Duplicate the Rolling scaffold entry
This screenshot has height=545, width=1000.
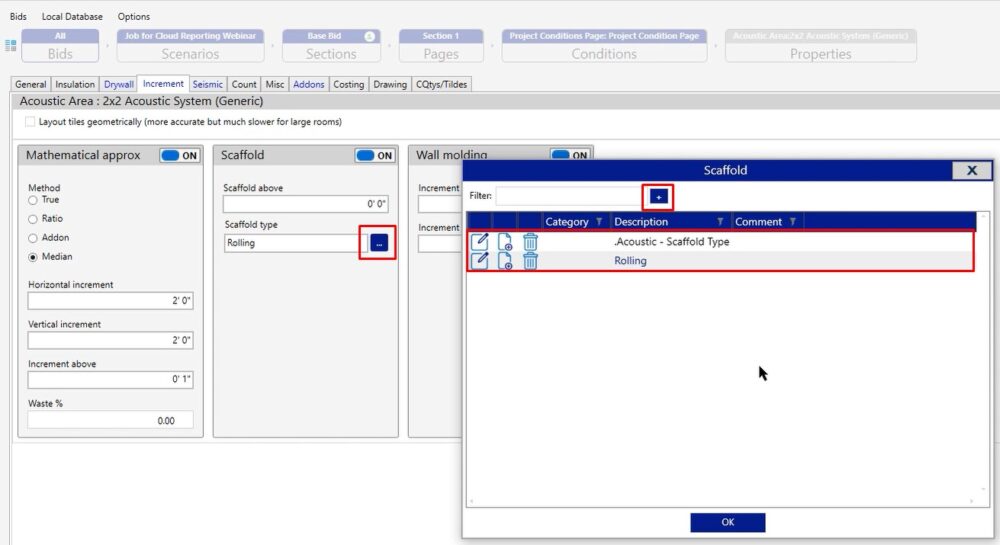click(505, 261)
